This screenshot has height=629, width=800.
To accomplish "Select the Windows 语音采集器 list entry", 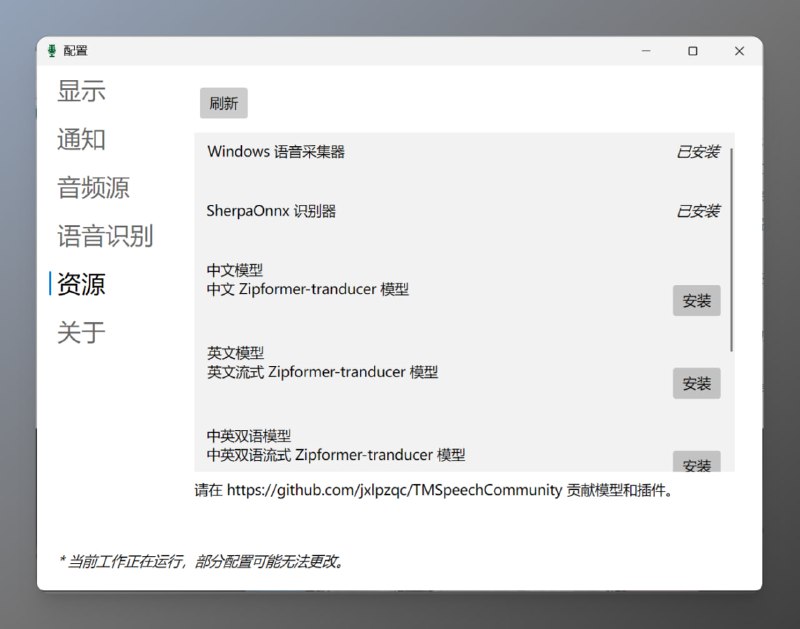I will coord(278,151).
